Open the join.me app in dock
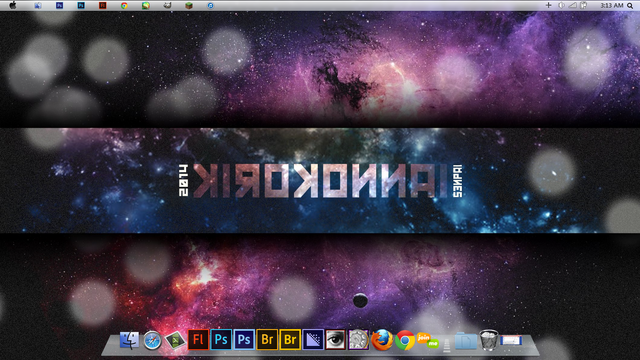 coord(427,340)
